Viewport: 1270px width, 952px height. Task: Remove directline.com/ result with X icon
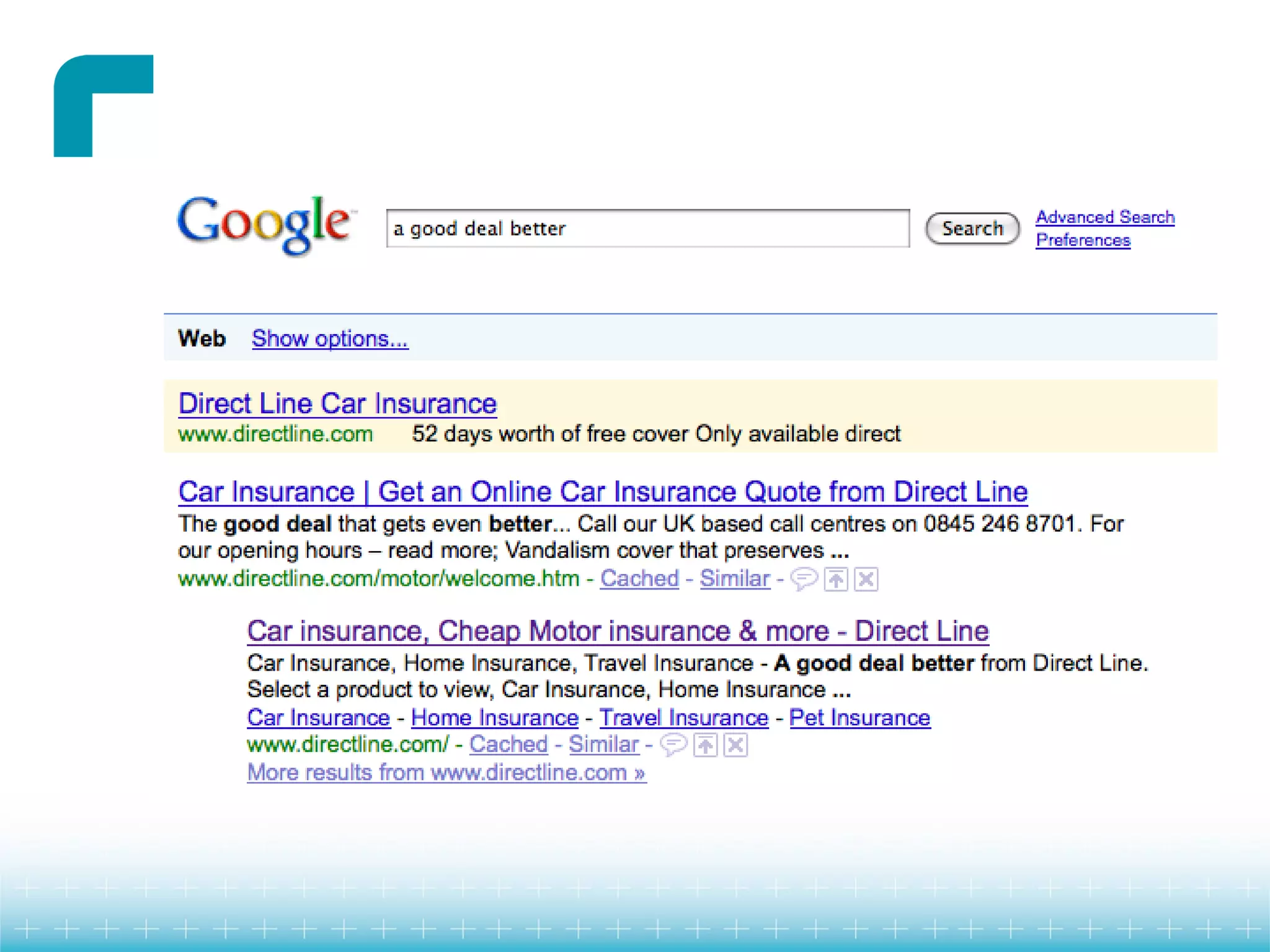[735, 744]
